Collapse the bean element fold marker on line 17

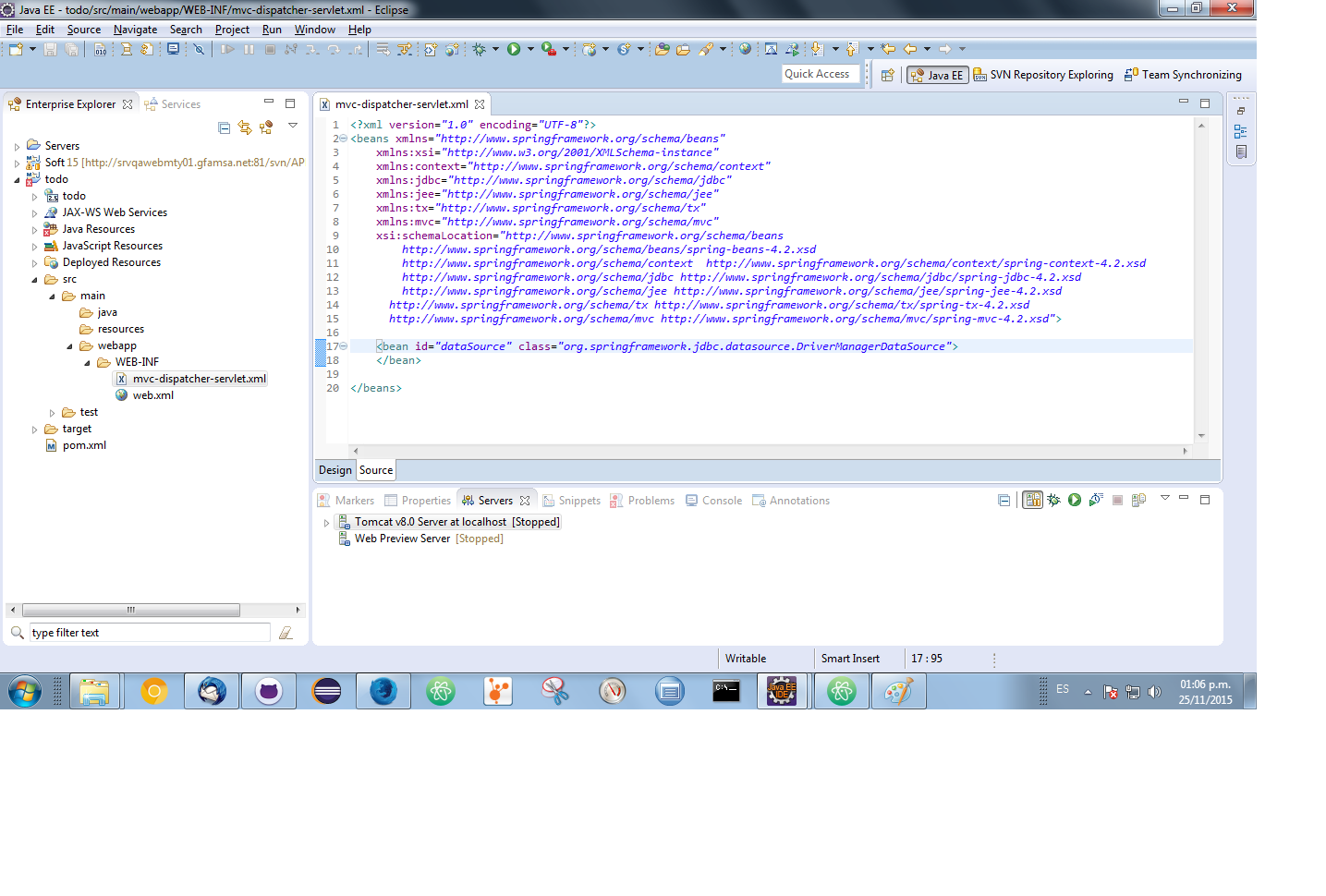(343, 346)
